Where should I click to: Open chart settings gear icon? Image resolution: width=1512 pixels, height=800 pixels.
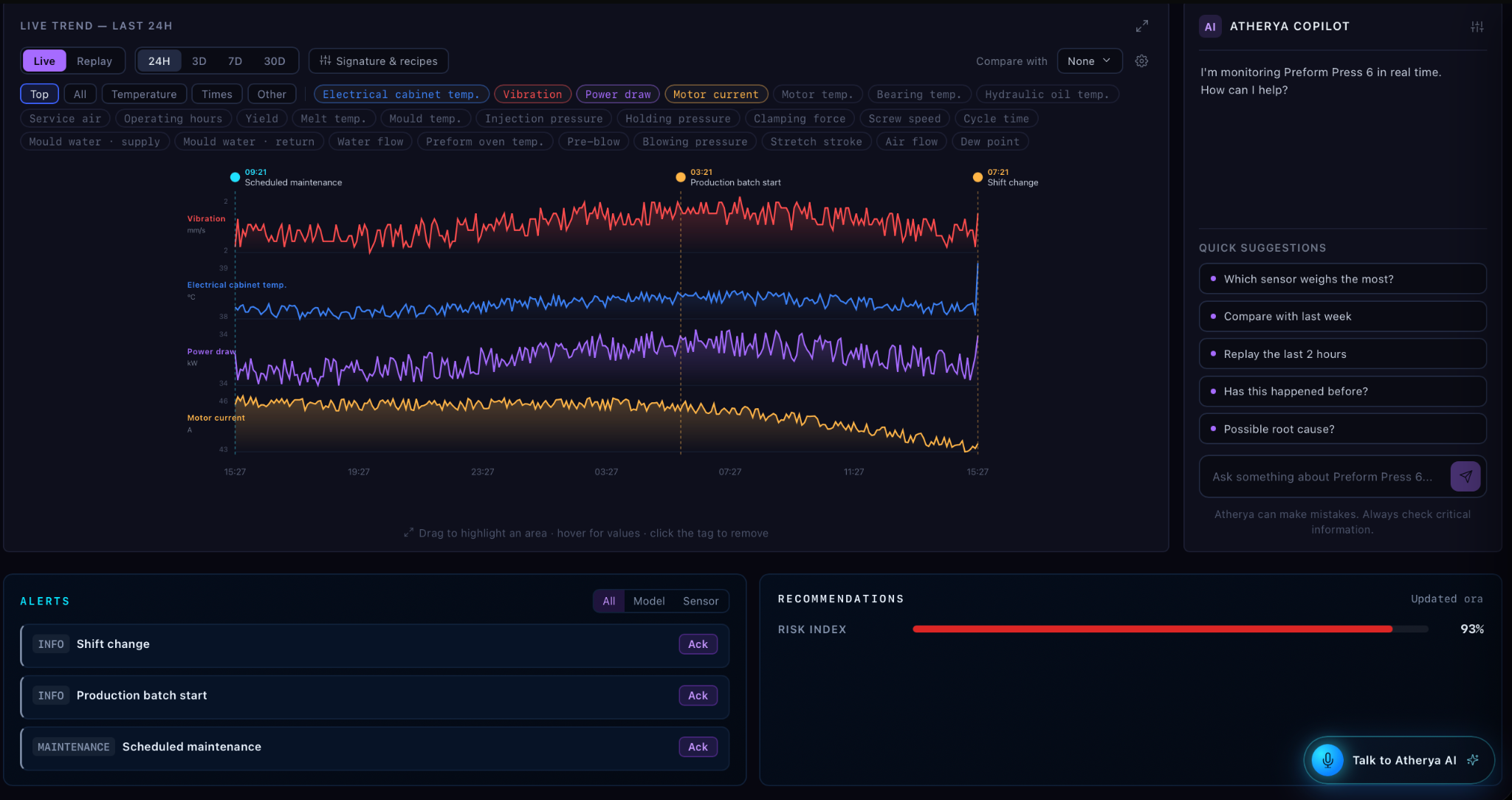click(1141, 61)
